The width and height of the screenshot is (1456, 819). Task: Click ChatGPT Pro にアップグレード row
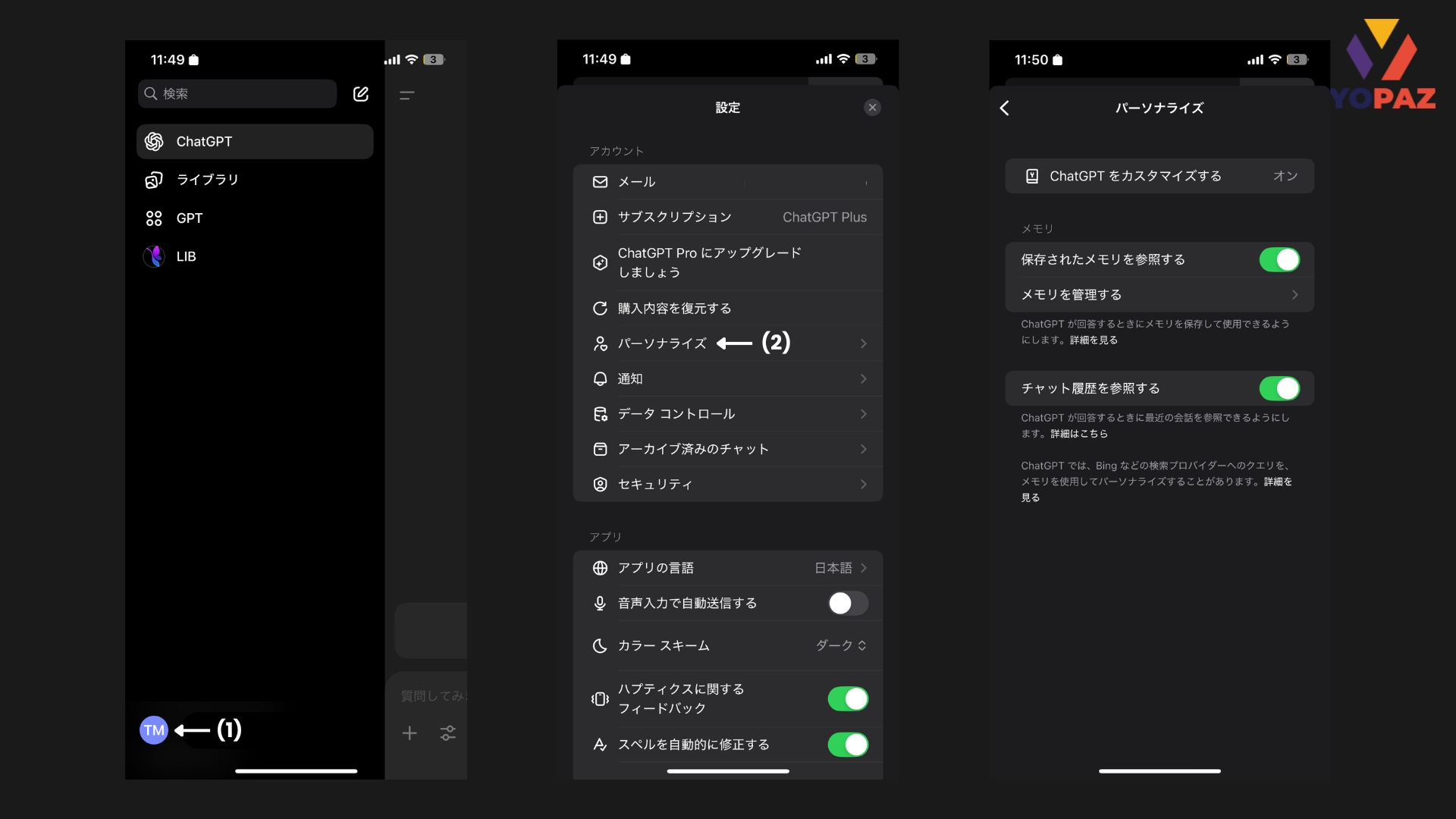(728, 262)
